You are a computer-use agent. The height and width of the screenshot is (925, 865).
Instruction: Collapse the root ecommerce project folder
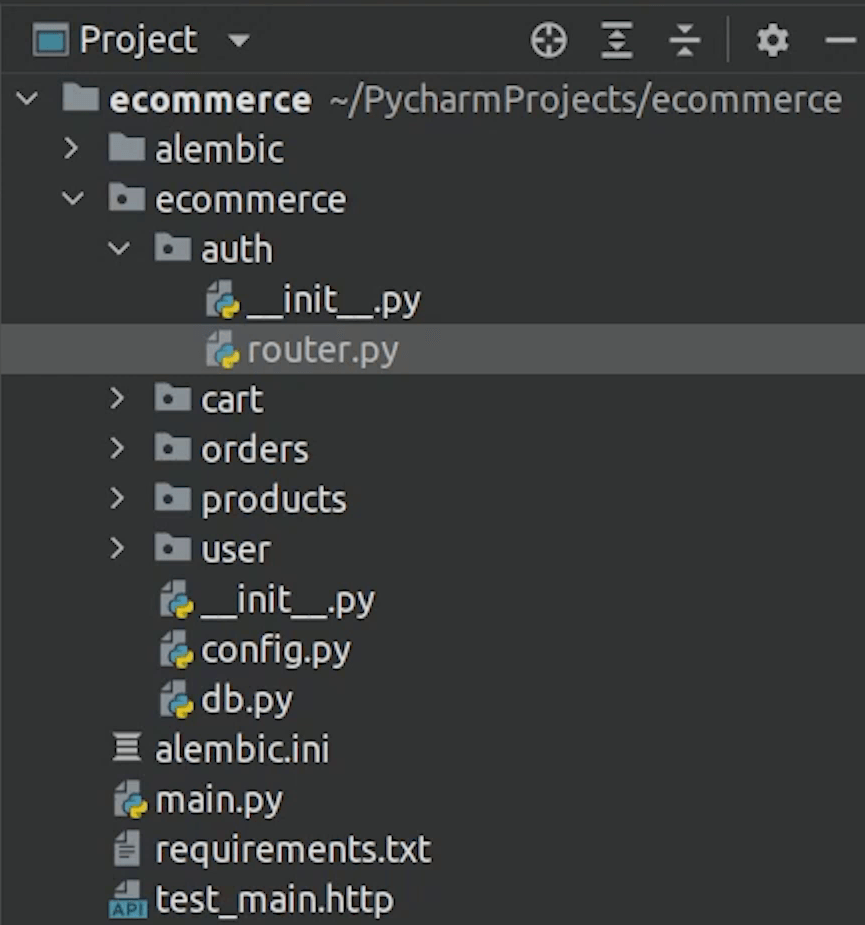27,99
